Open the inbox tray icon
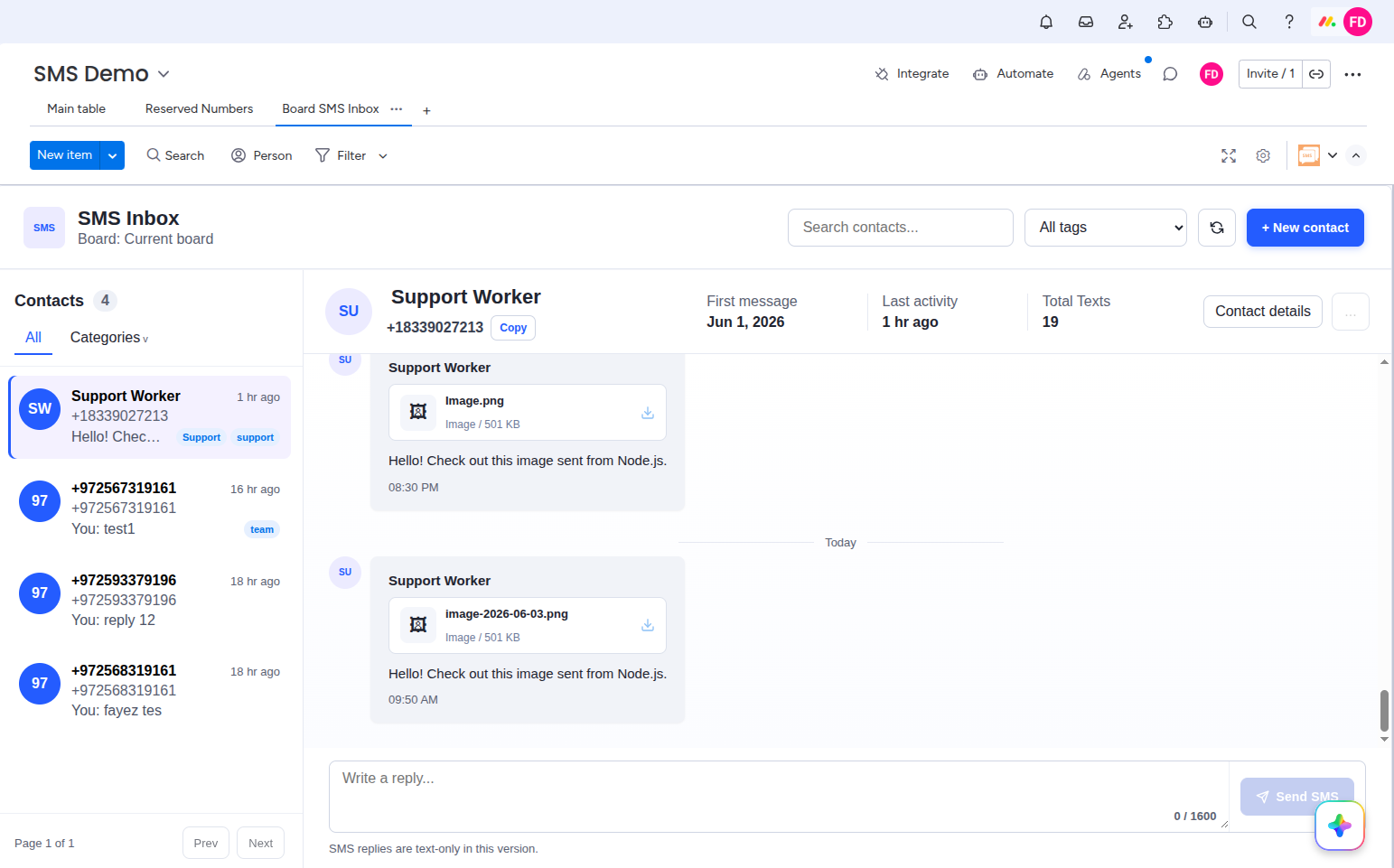 (x=1086, y=22)
